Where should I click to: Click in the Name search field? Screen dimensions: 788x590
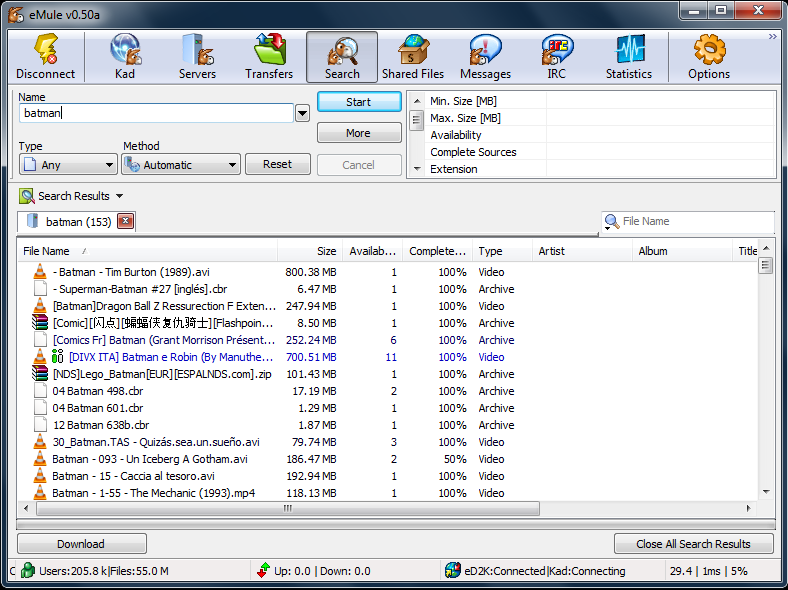[x=156, y=113]
